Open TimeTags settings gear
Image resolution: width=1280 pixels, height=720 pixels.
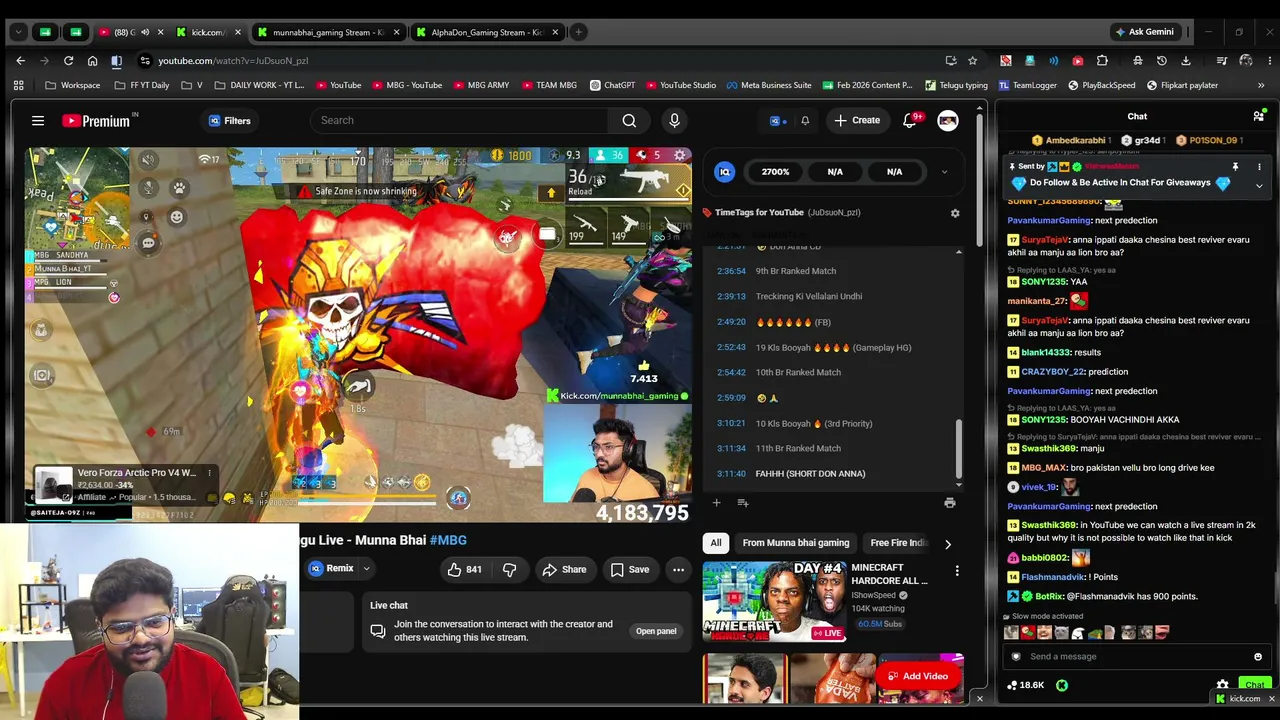tap(955, 213)
